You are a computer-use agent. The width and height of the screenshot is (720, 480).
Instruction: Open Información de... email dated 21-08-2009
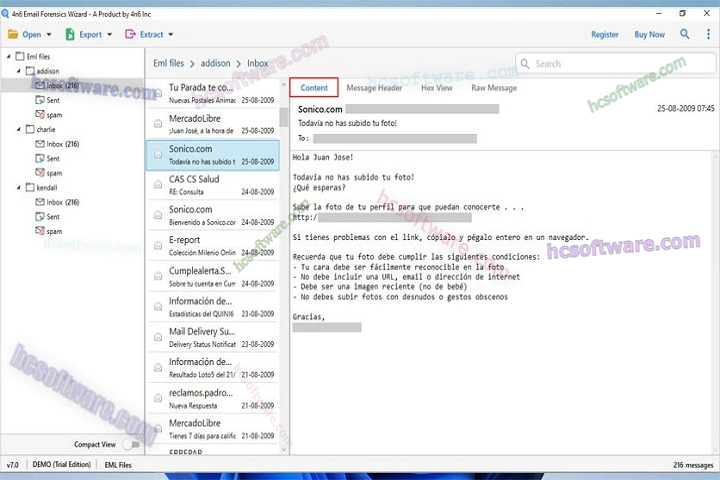(213, 367)
